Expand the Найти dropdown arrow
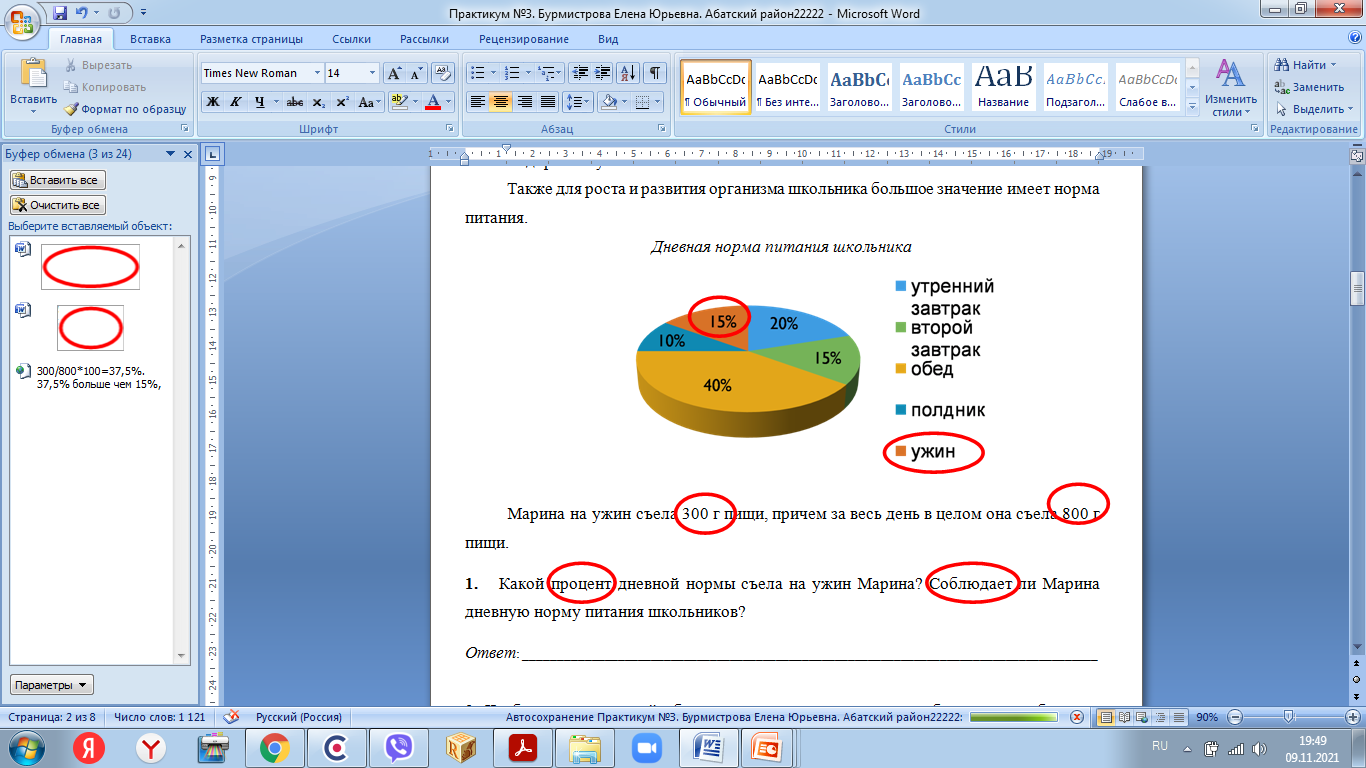 pos(1334,65)
